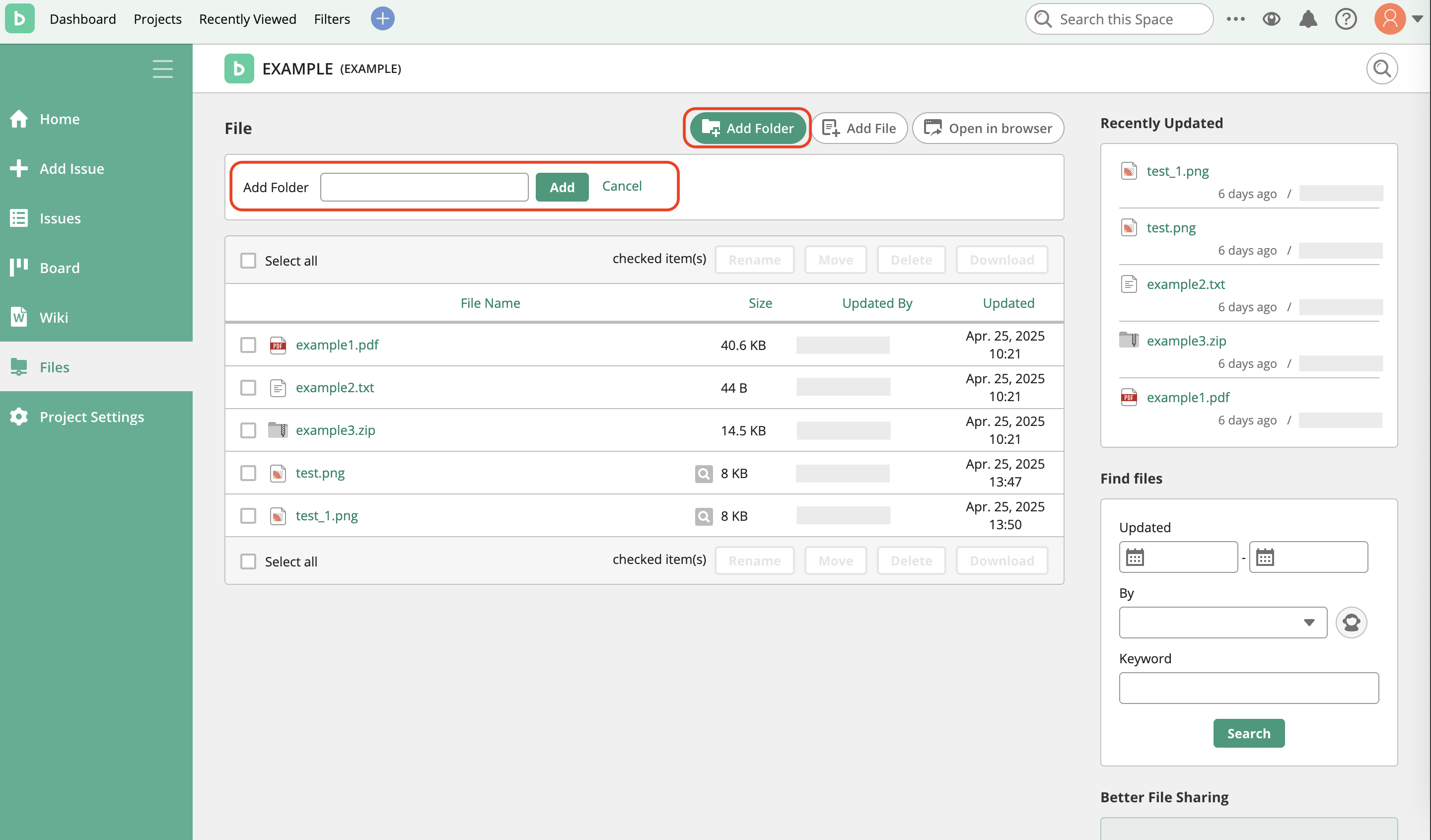Viewport: 1431px width, 840px height.
Task: Open test.png in Recently Updated
Action: 1170,228
